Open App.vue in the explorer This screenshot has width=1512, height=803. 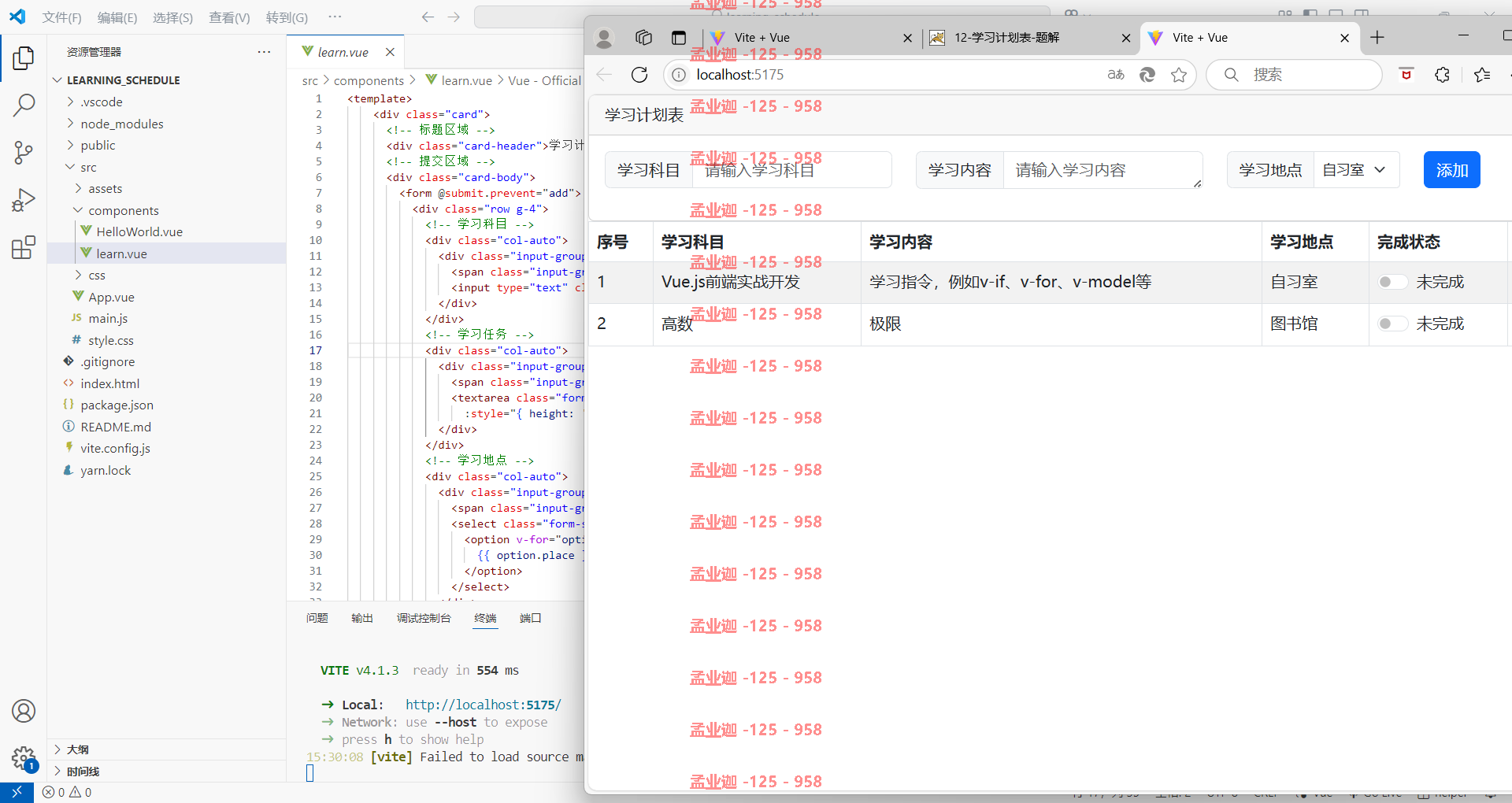click(111, 297)
